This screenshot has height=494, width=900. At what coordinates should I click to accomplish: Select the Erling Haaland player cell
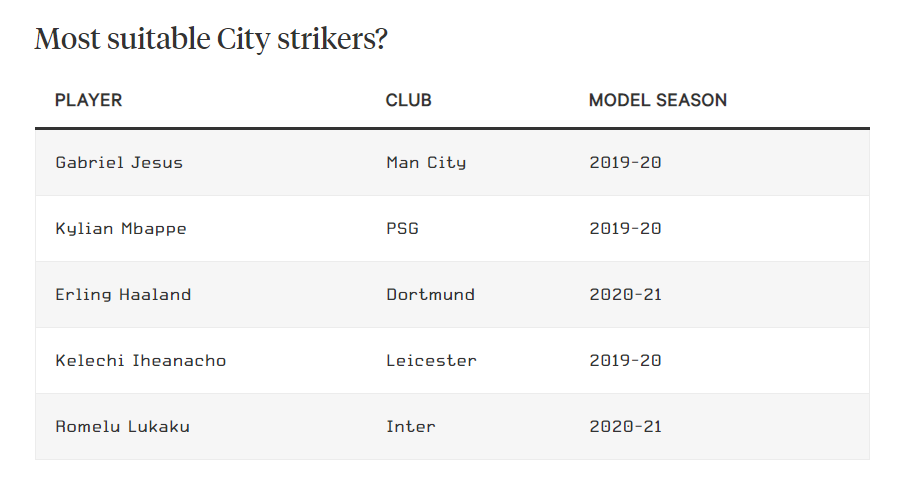coord(123,294)
